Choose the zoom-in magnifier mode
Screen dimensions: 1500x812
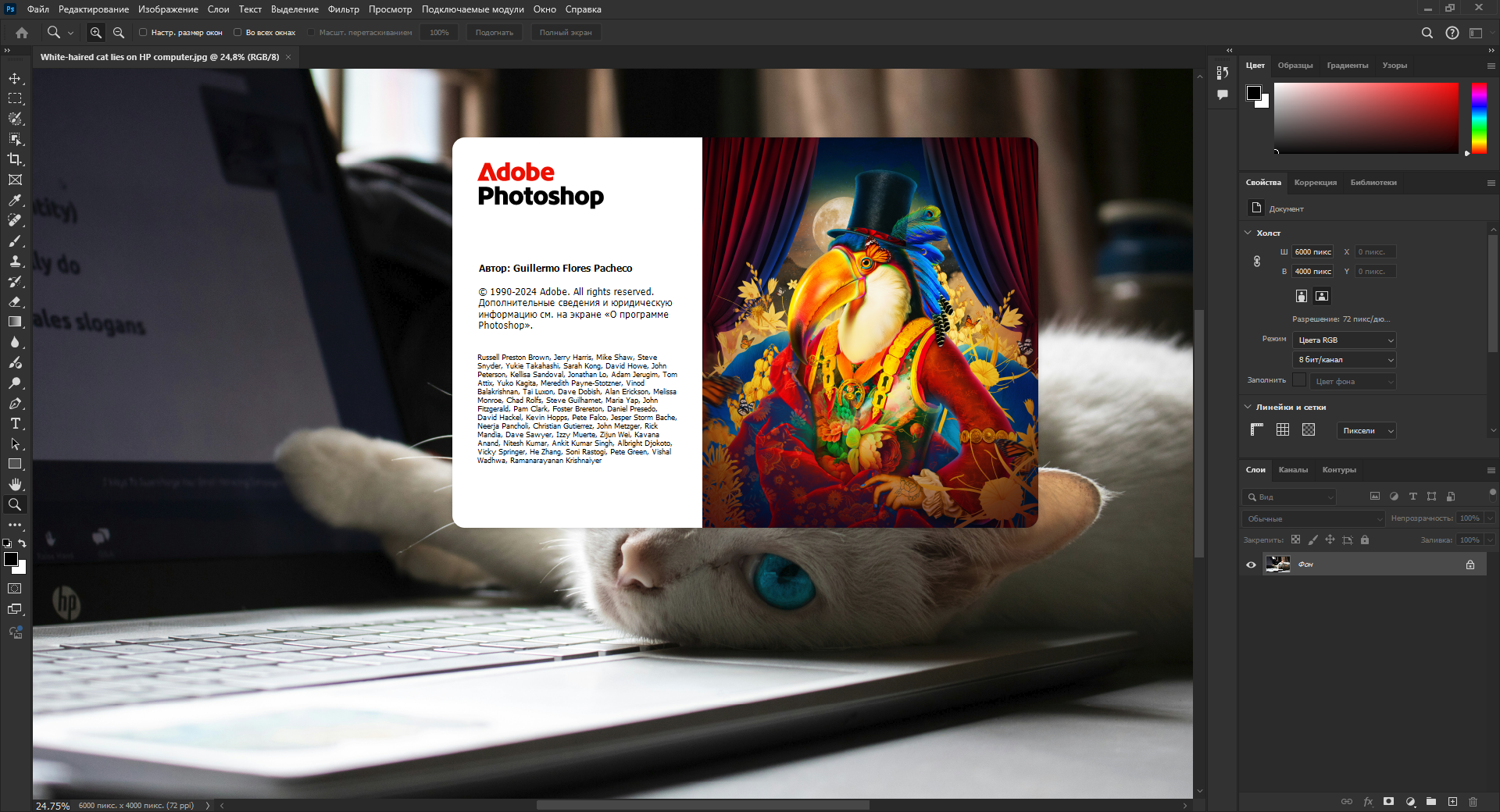[96, 33]
